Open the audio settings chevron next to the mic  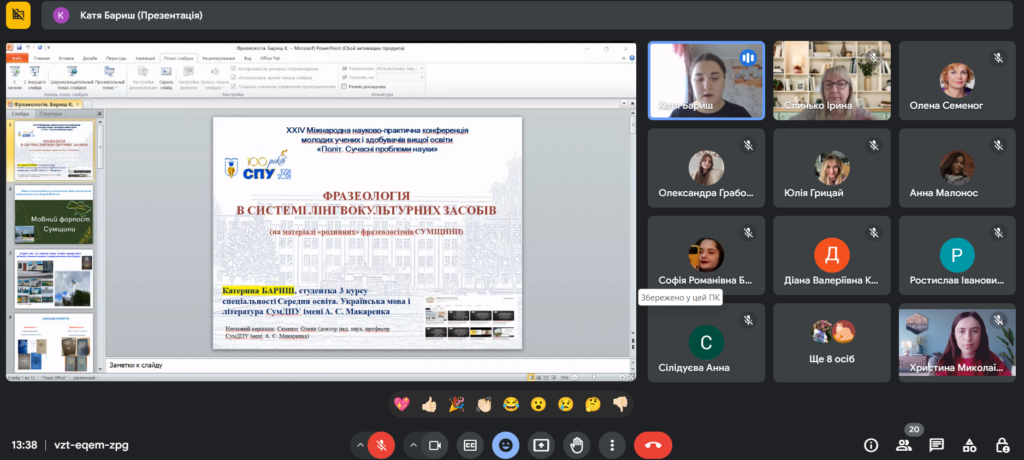[x=354, y=444]
